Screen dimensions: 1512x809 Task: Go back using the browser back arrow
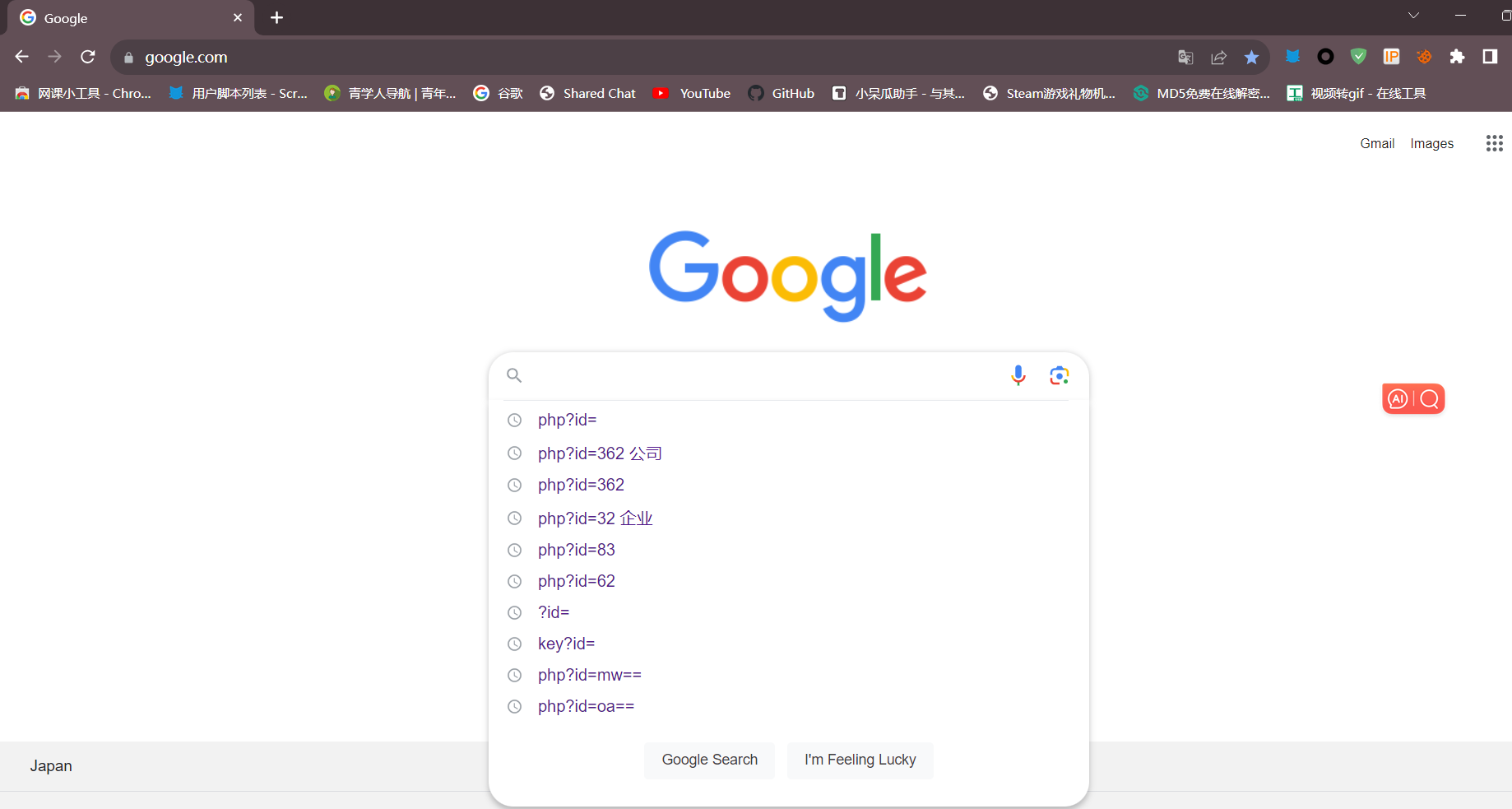pyautogui.click(x=22, y=57)
